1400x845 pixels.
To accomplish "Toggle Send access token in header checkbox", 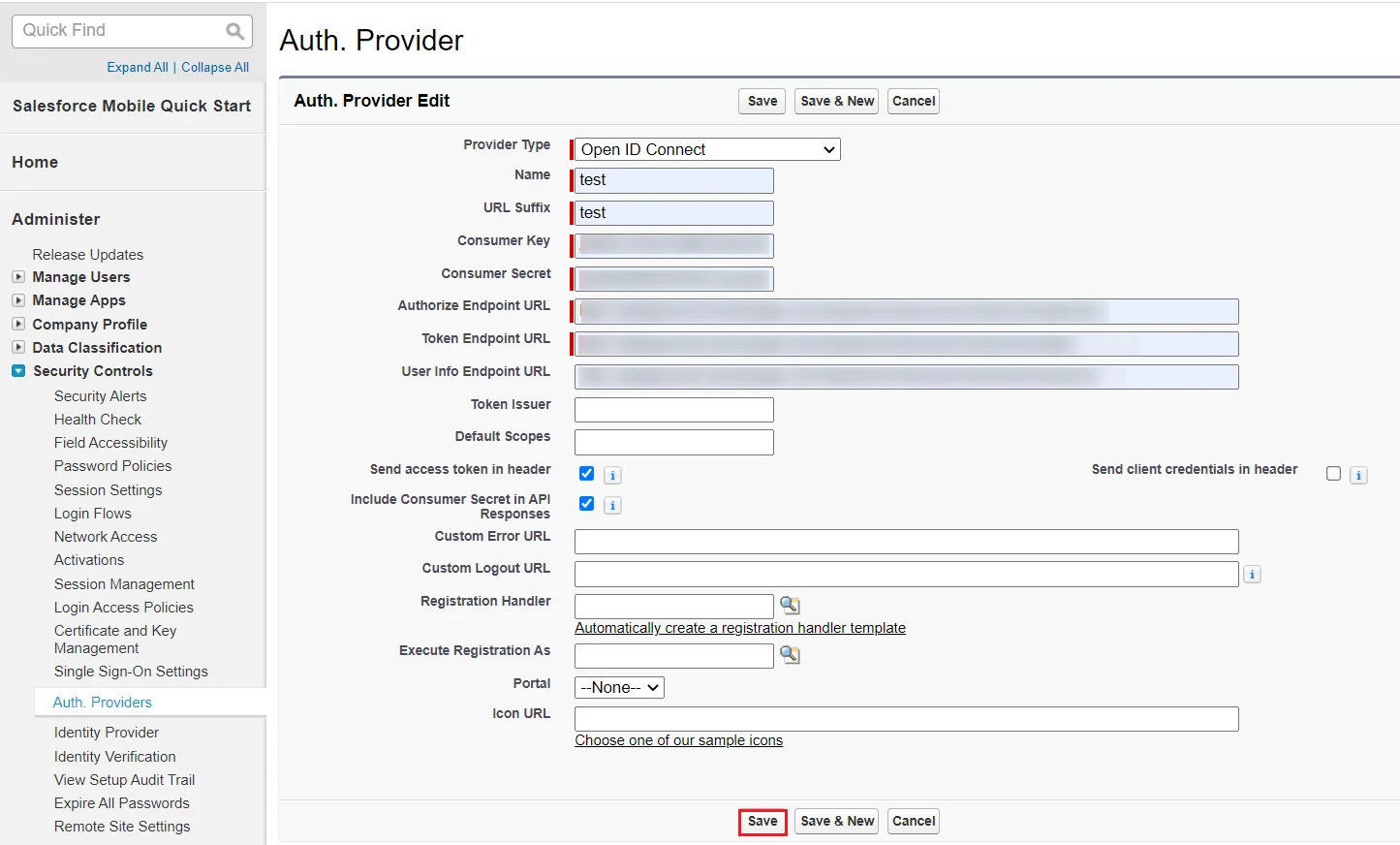I will [586, 474].
